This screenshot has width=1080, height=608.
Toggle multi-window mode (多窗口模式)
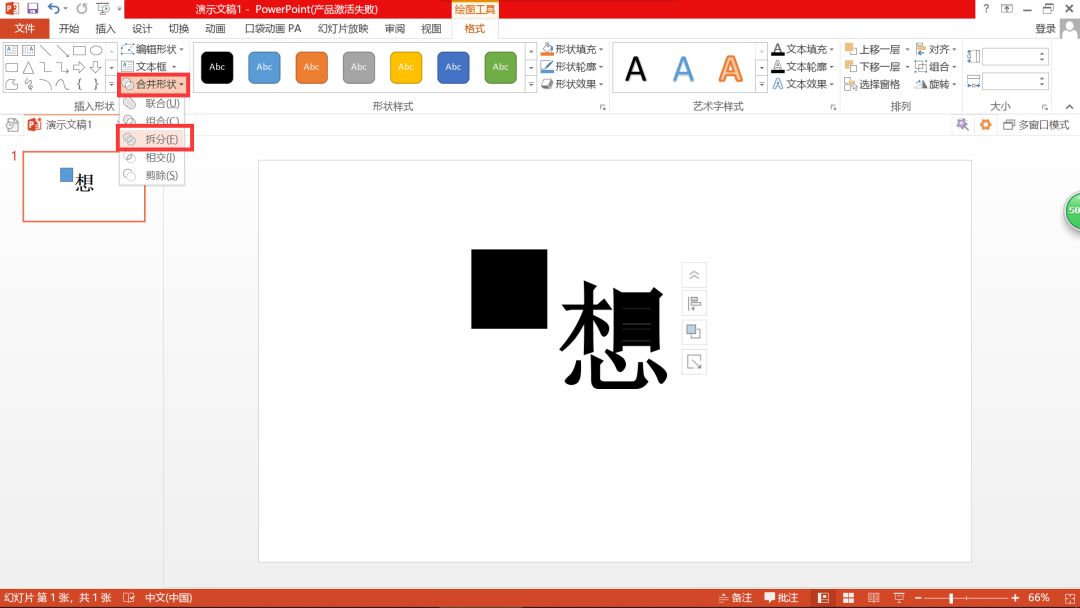tap(1037, 125)
